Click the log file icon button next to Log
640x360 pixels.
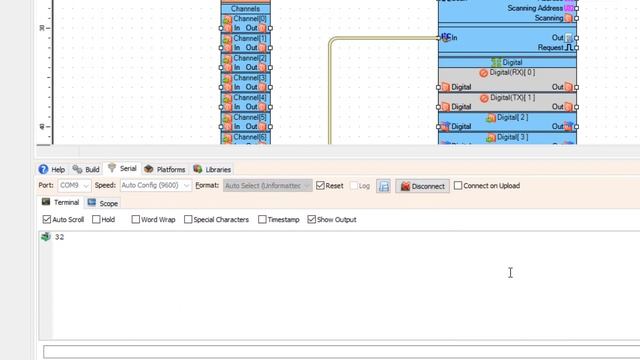tap(383, 186)
